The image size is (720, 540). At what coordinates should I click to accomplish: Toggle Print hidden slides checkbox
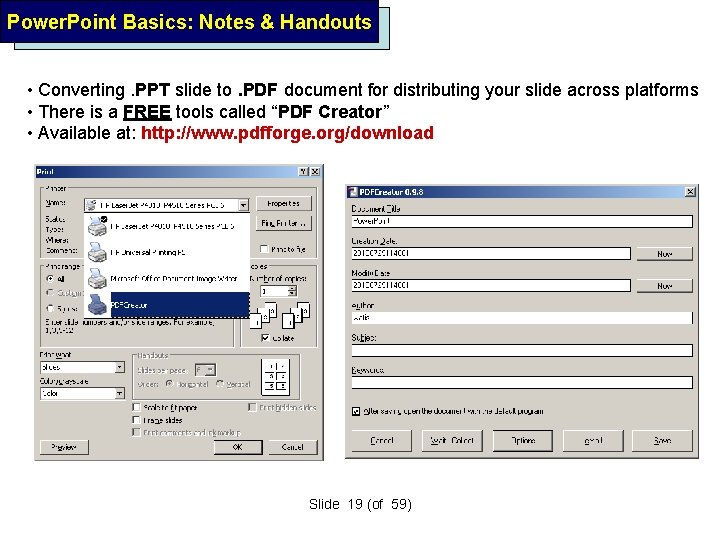coord(252,407)
